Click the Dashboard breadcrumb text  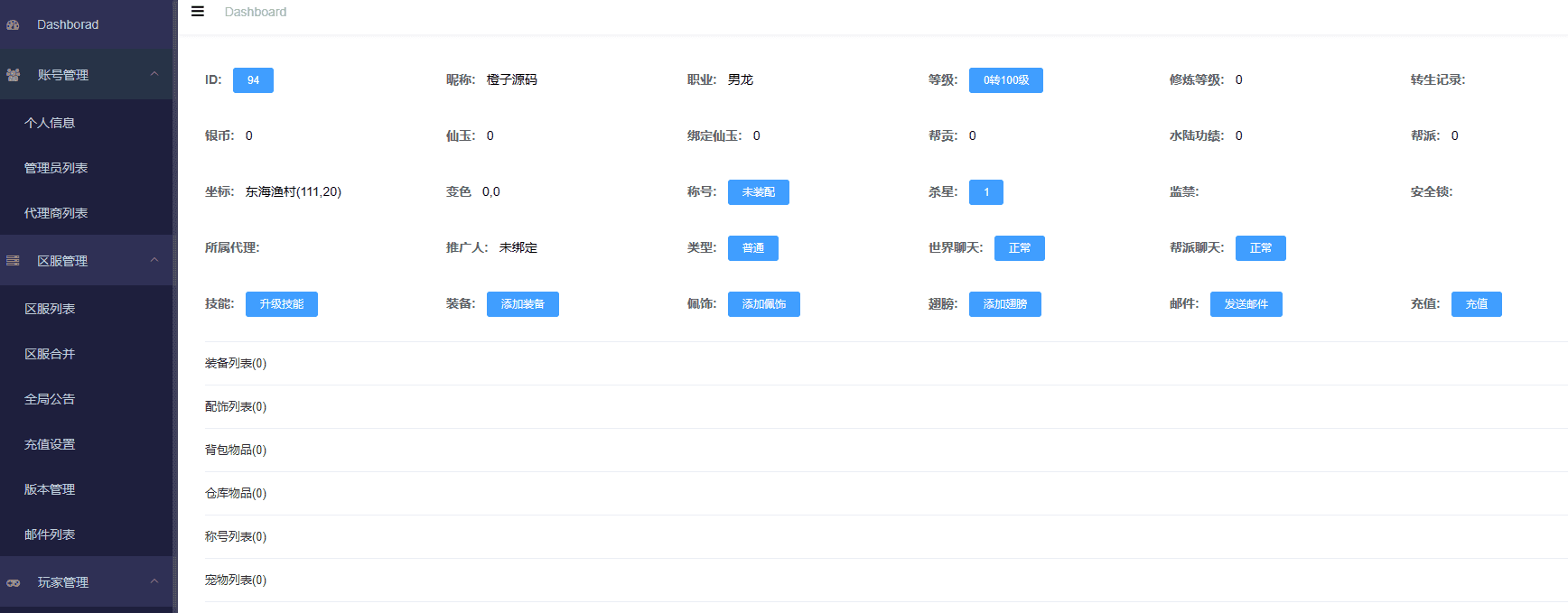[x=256, y=12]
